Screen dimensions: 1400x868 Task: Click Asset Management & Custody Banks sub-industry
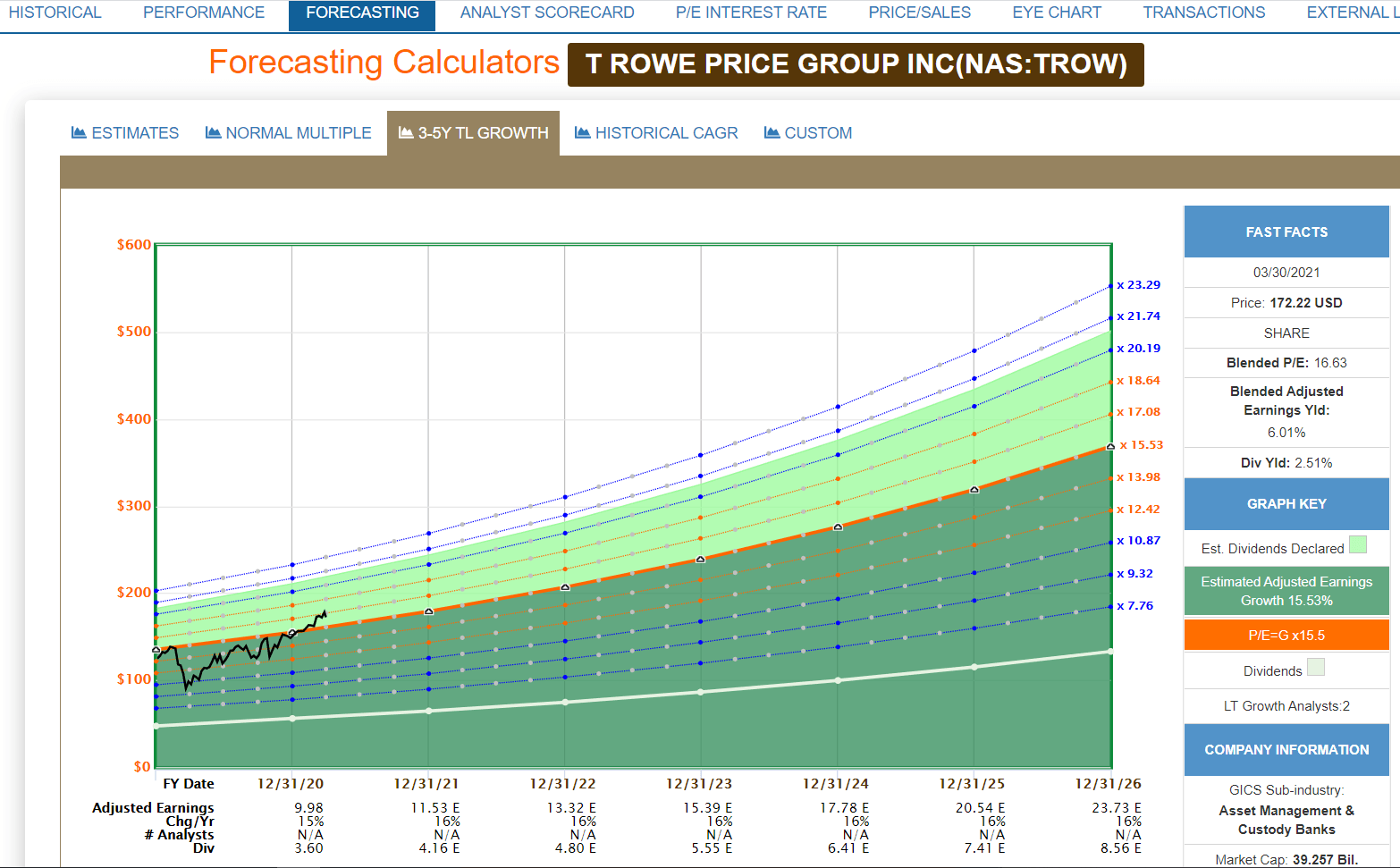[1286, 820]
